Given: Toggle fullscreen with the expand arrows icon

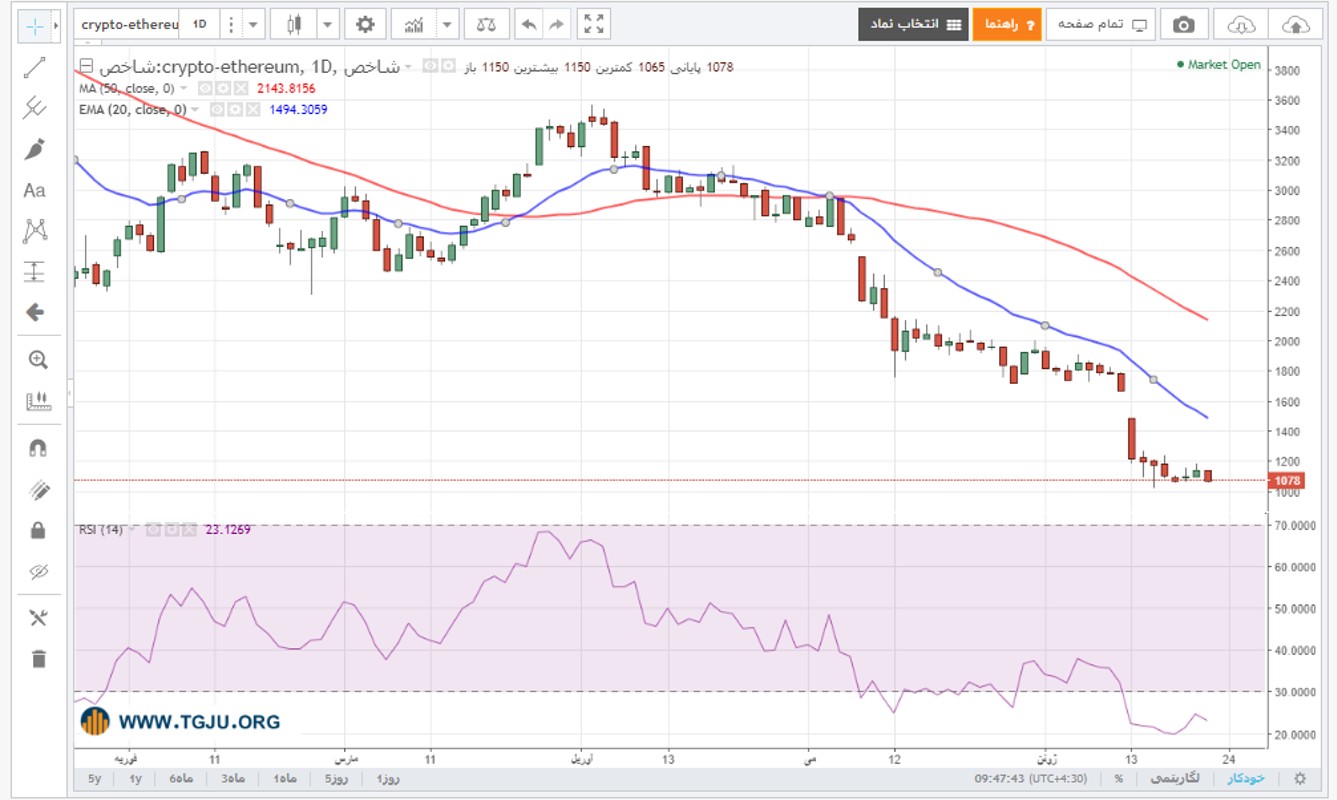Looking at the screenshot, I should tap(594, 24).
